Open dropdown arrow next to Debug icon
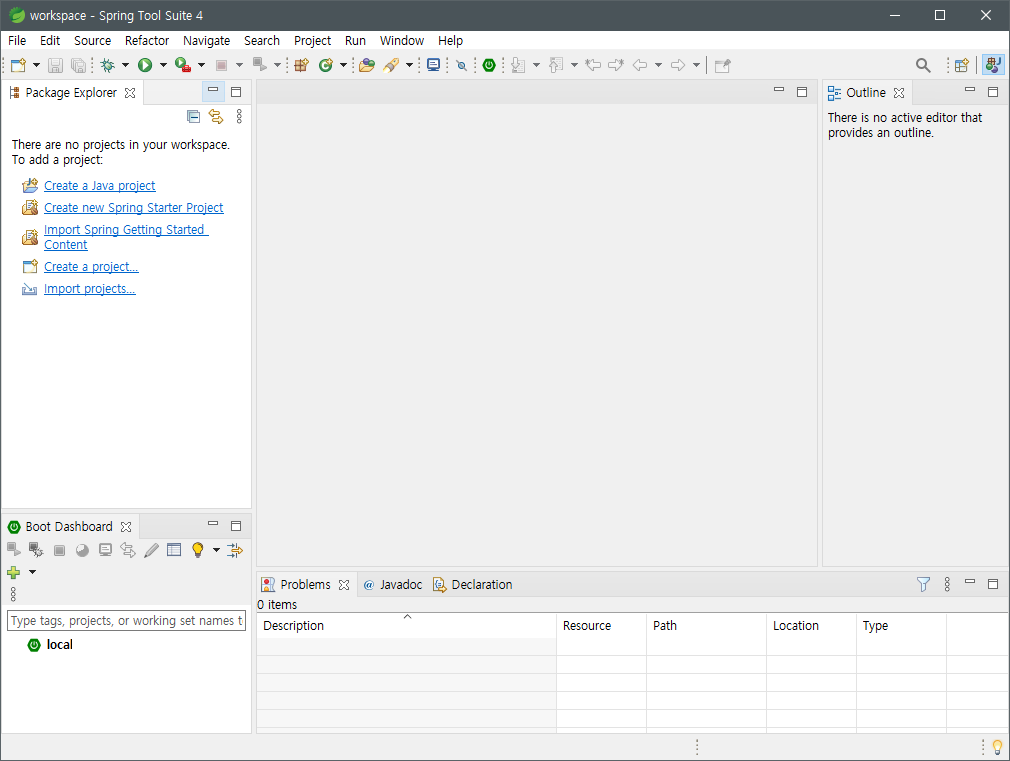This screenshot has width=1010, height=761. (125, 65)
